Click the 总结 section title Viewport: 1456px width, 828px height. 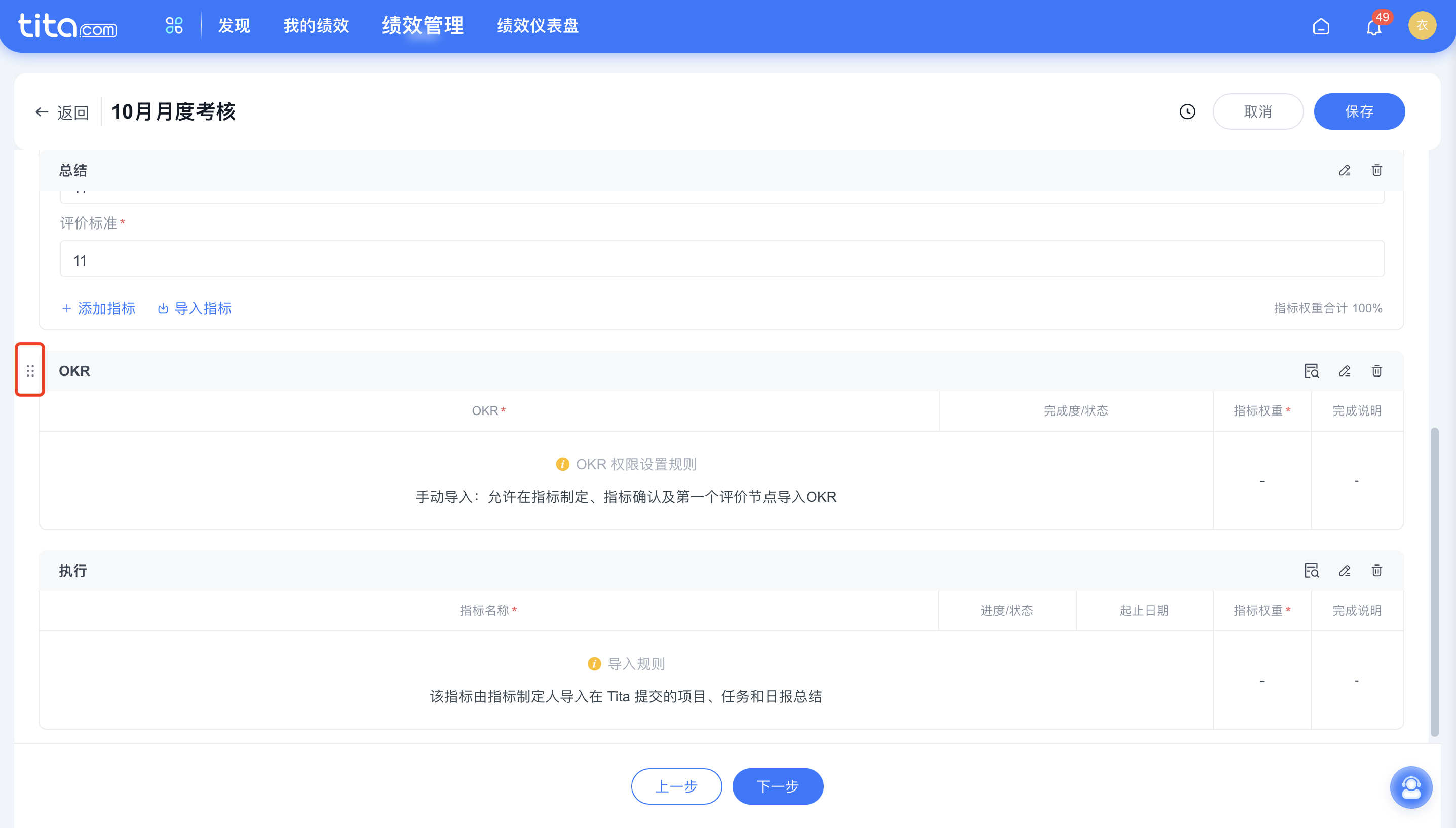click(x=73, y=170)
